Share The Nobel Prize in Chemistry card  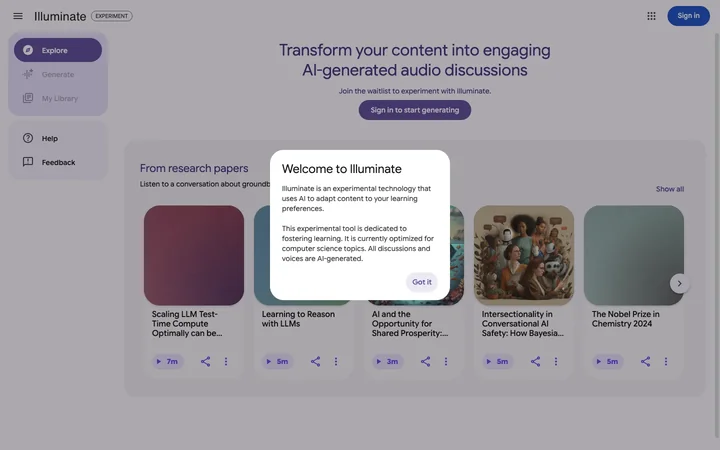click(x=646, y=361)
